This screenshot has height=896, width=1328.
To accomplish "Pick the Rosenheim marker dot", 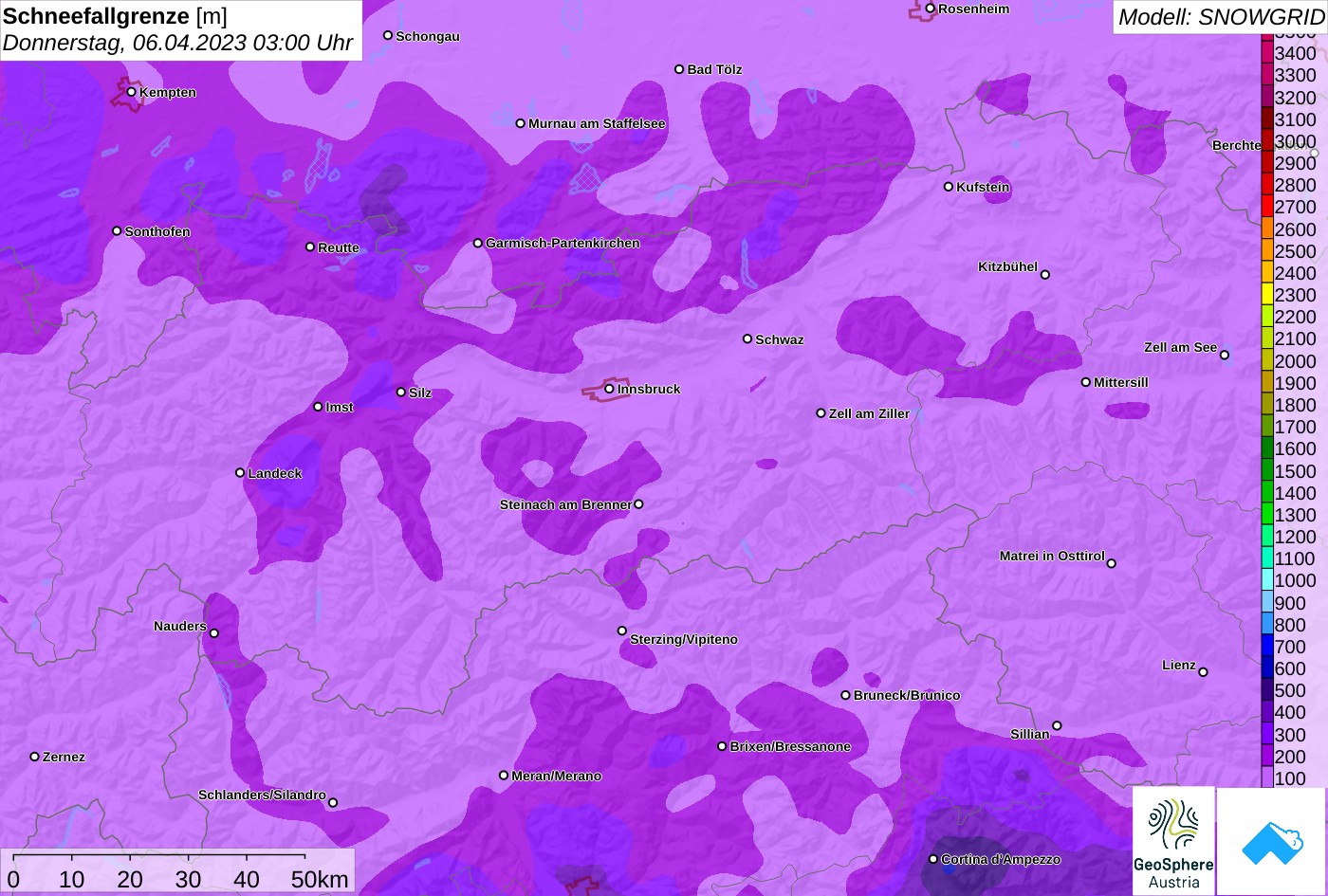I will point(931,9).
